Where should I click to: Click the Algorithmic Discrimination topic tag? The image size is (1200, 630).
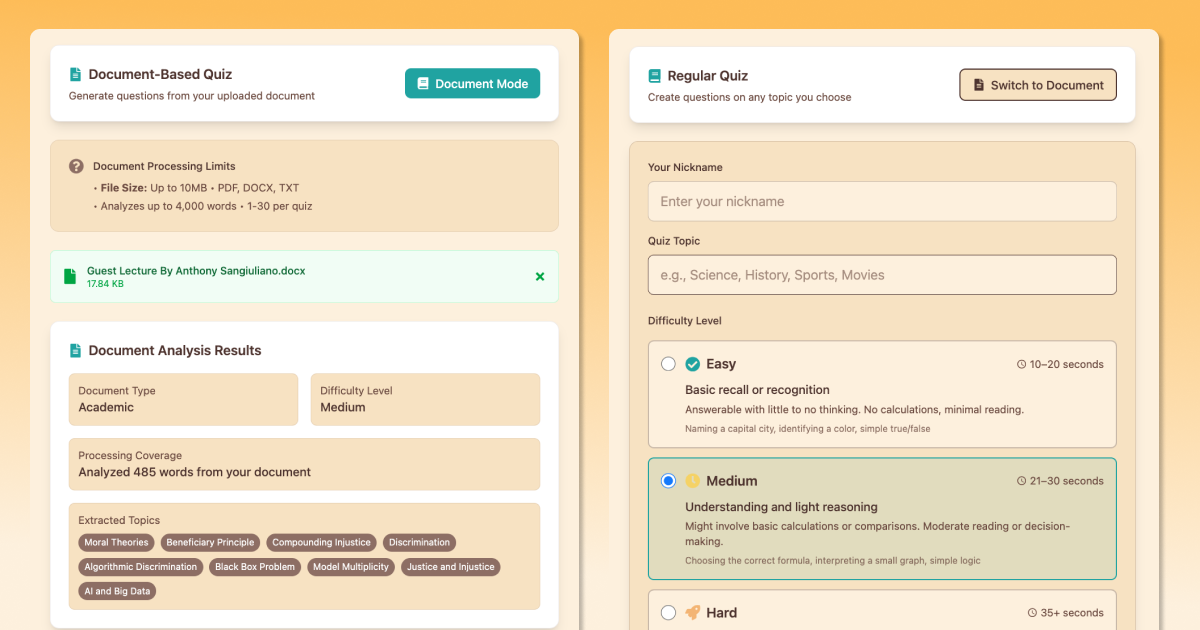[x=141, y=567]
